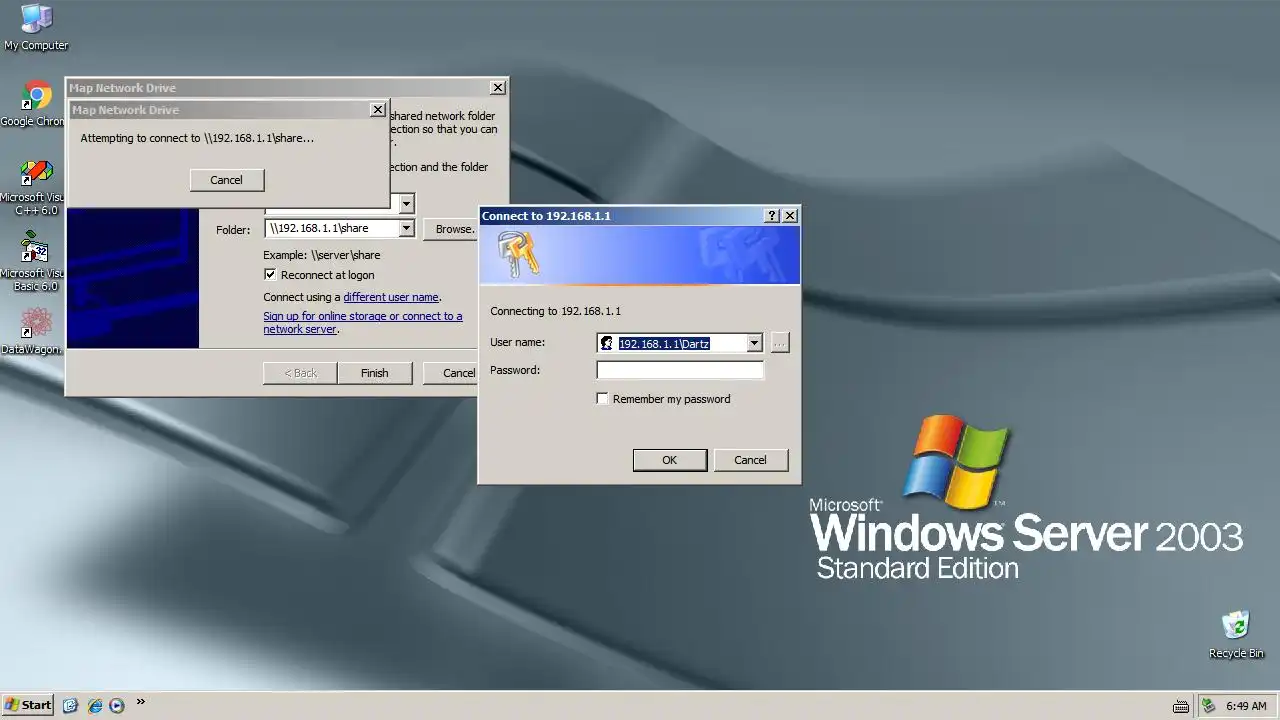1280x720 pixels.
Task: Open the different user name link
Action: 391,297
